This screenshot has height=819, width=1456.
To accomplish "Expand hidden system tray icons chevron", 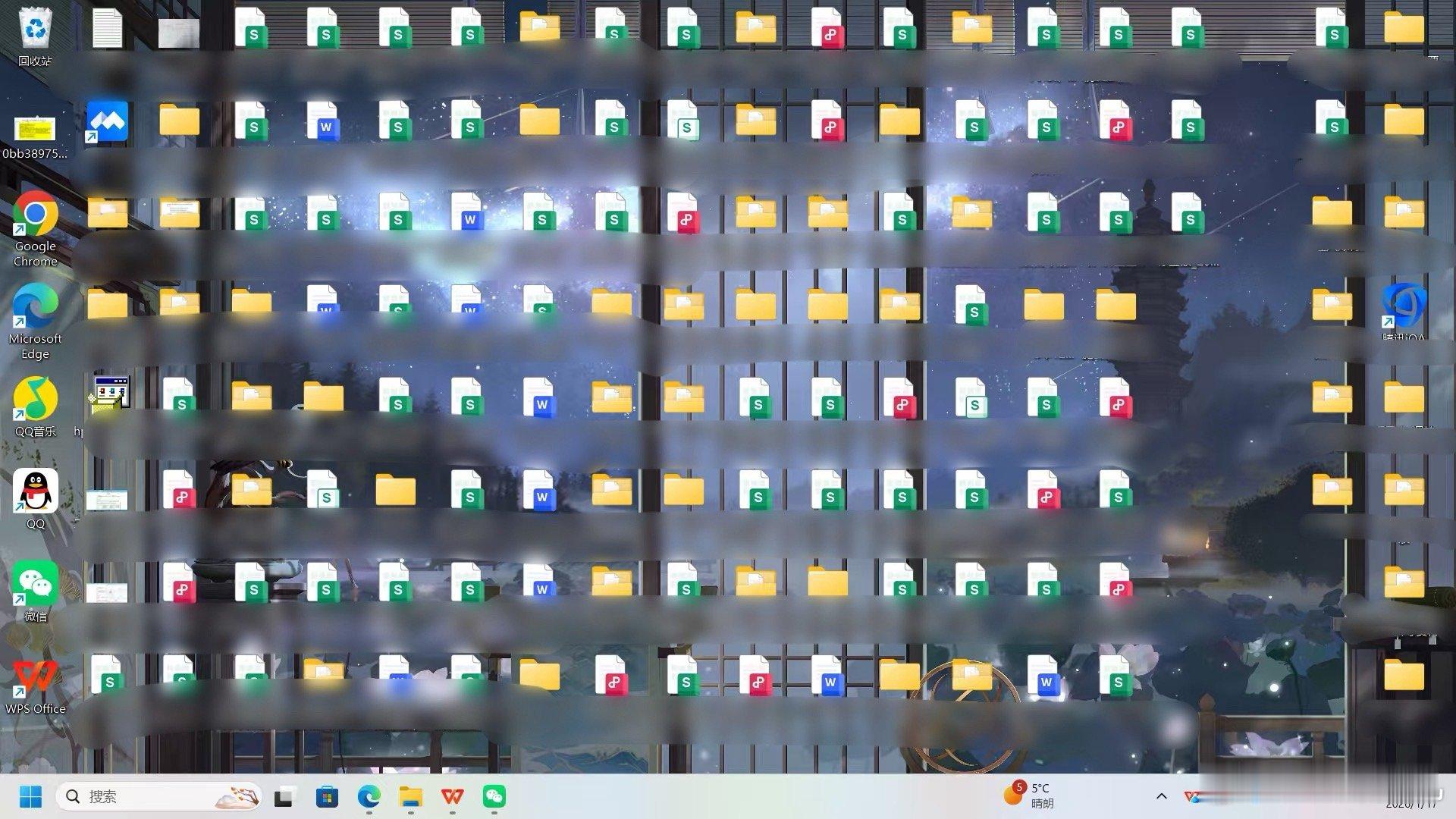I will [x=1161, y=796].
